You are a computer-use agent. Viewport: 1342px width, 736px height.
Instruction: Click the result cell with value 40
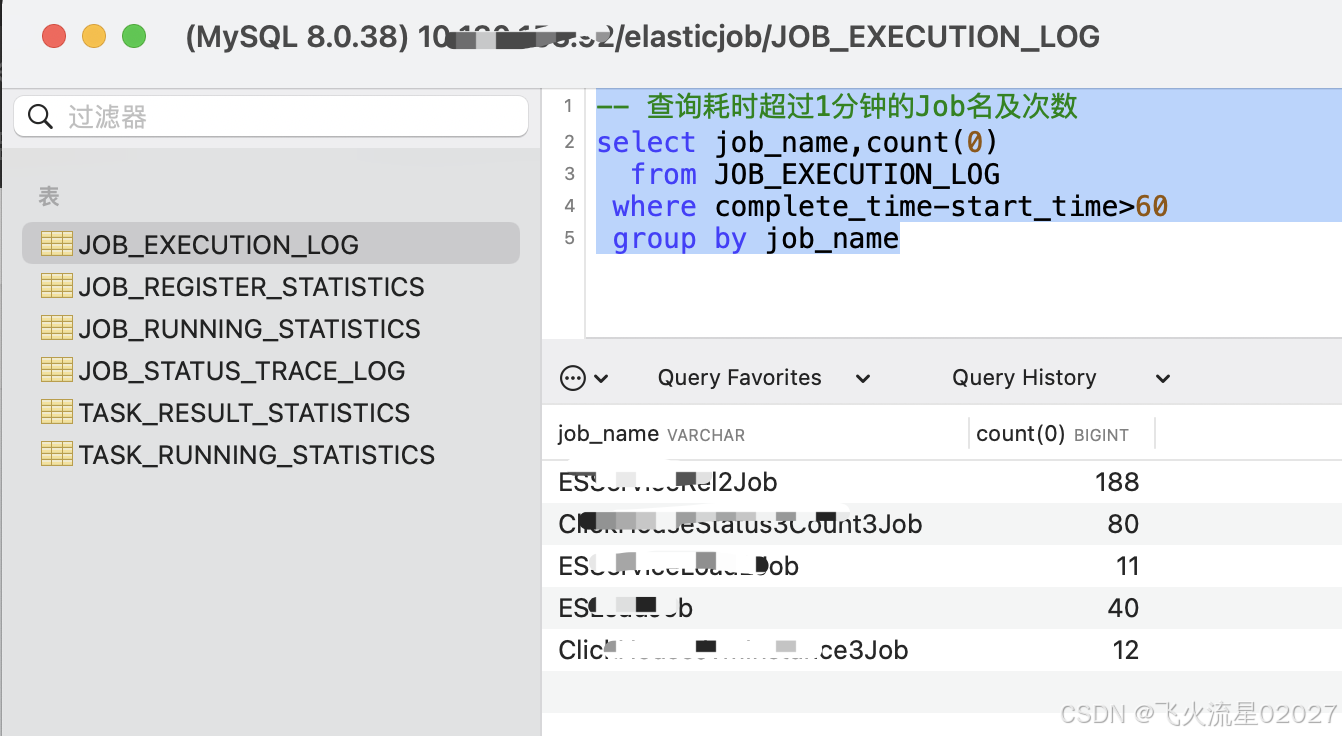point(1123,608)
